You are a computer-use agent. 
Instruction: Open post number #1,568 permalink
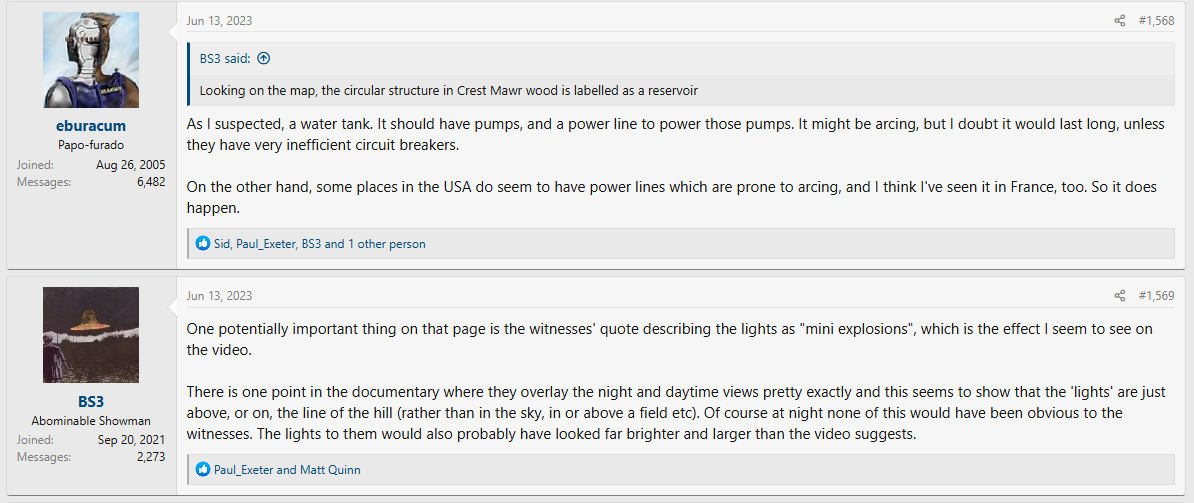coord(1156,21)
